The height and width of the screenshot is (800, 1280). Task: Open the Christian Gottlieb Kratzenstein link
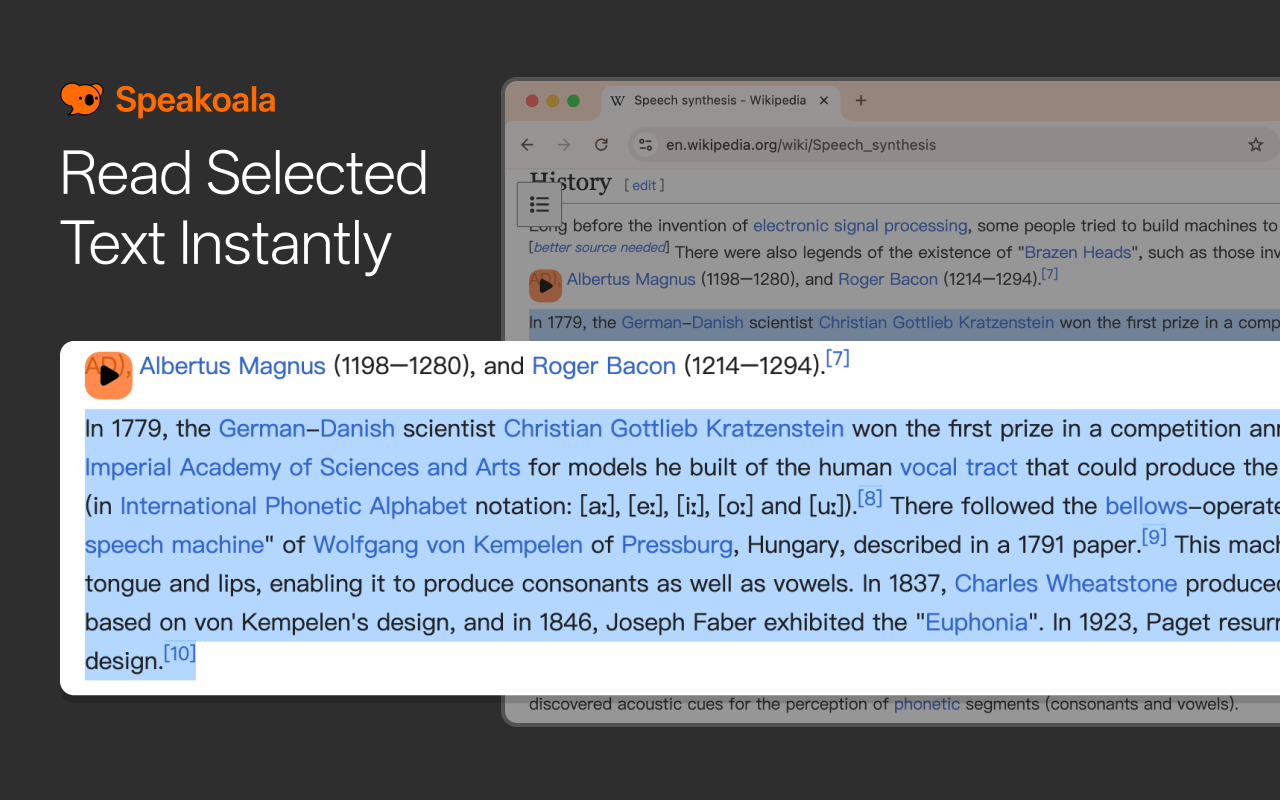click(x=673, y=428)
